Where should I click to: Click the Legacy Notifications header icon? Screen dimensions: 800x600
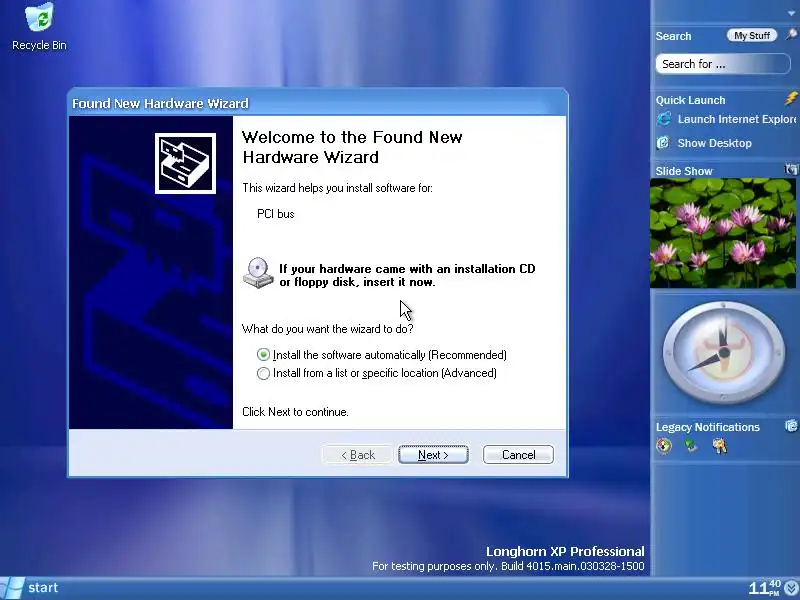(791, 426)
